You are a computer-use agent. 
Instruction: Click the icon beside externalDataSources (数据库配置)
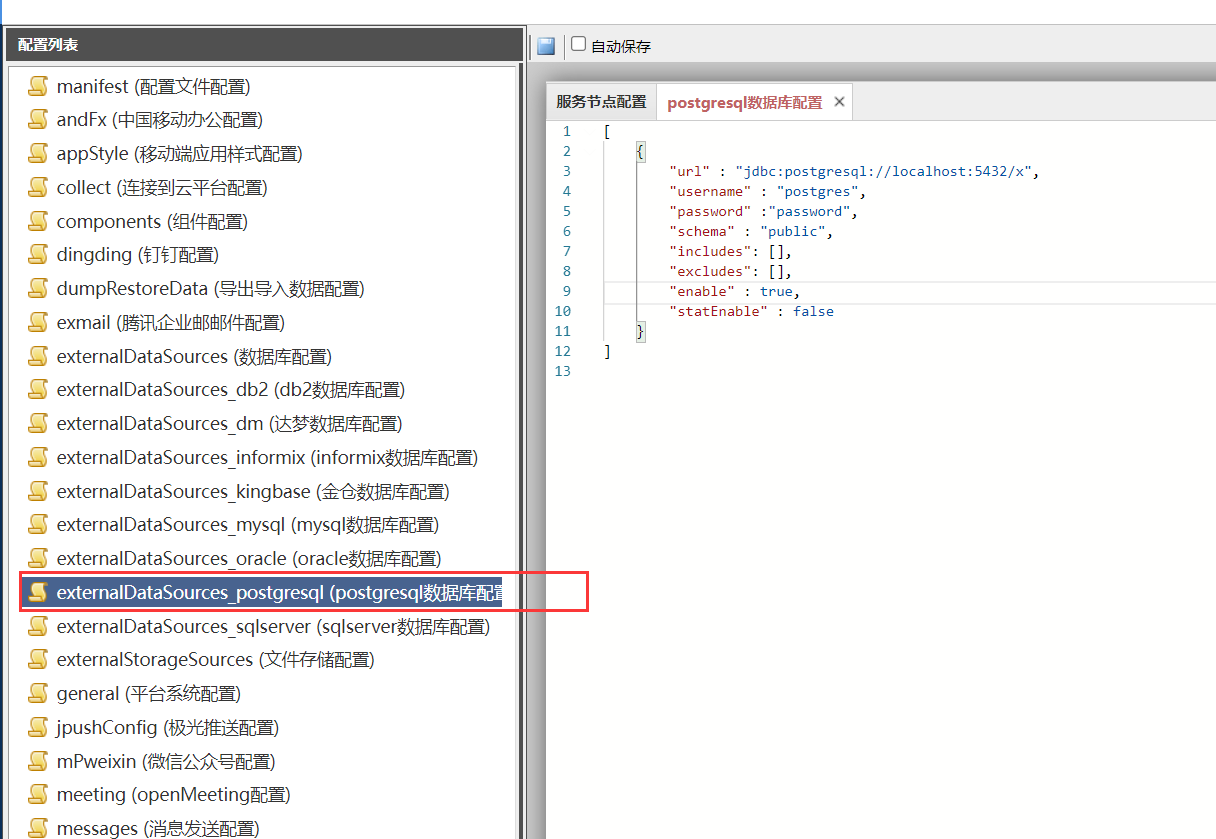point(38,357)
